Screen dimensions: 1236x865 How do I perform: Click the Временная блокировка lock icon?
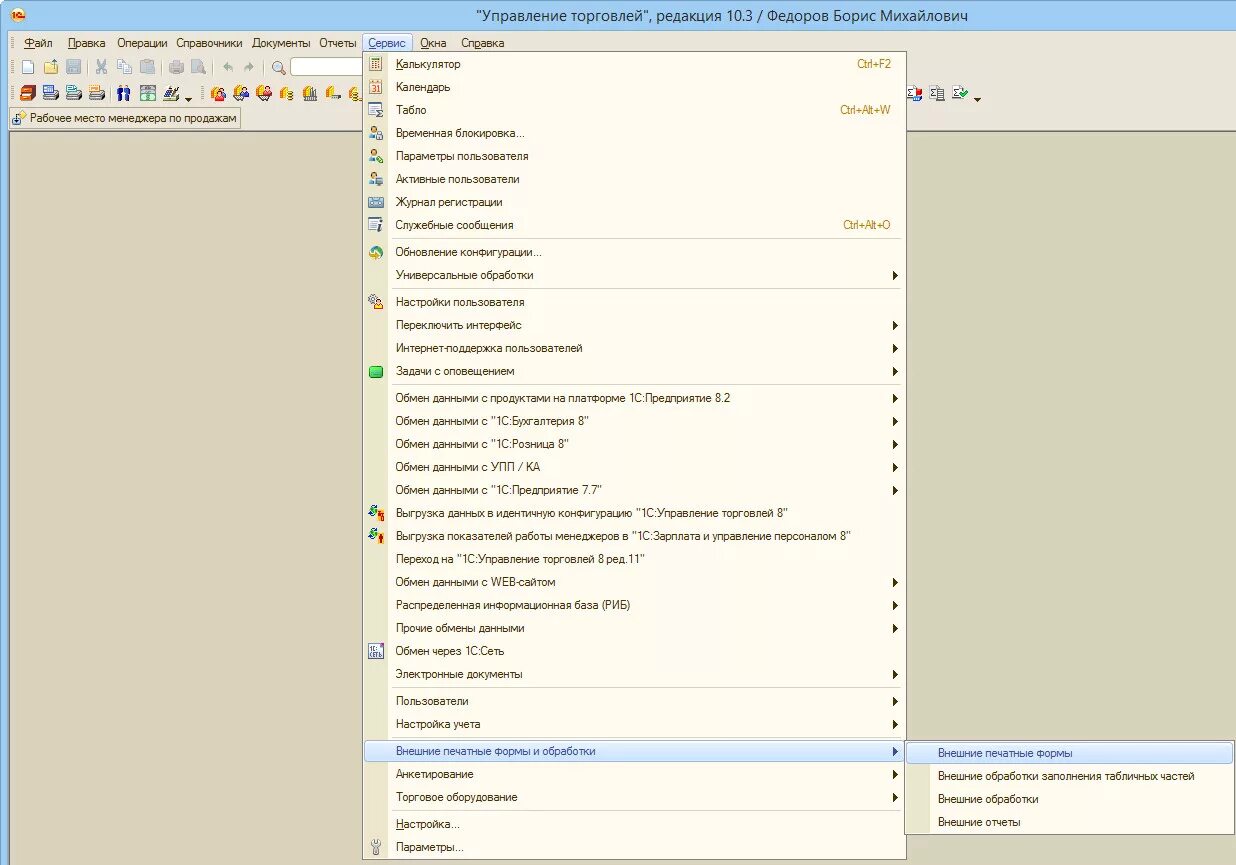tap(376, 133)
